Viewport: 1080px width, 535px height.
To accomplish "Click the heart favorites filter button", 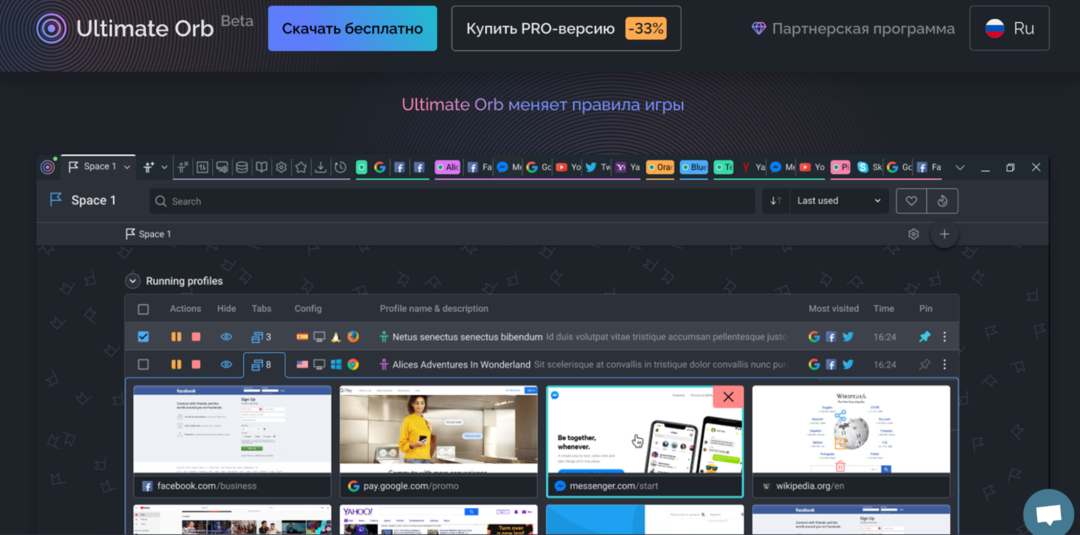I will pyautogui.click(x=911, y=201).
